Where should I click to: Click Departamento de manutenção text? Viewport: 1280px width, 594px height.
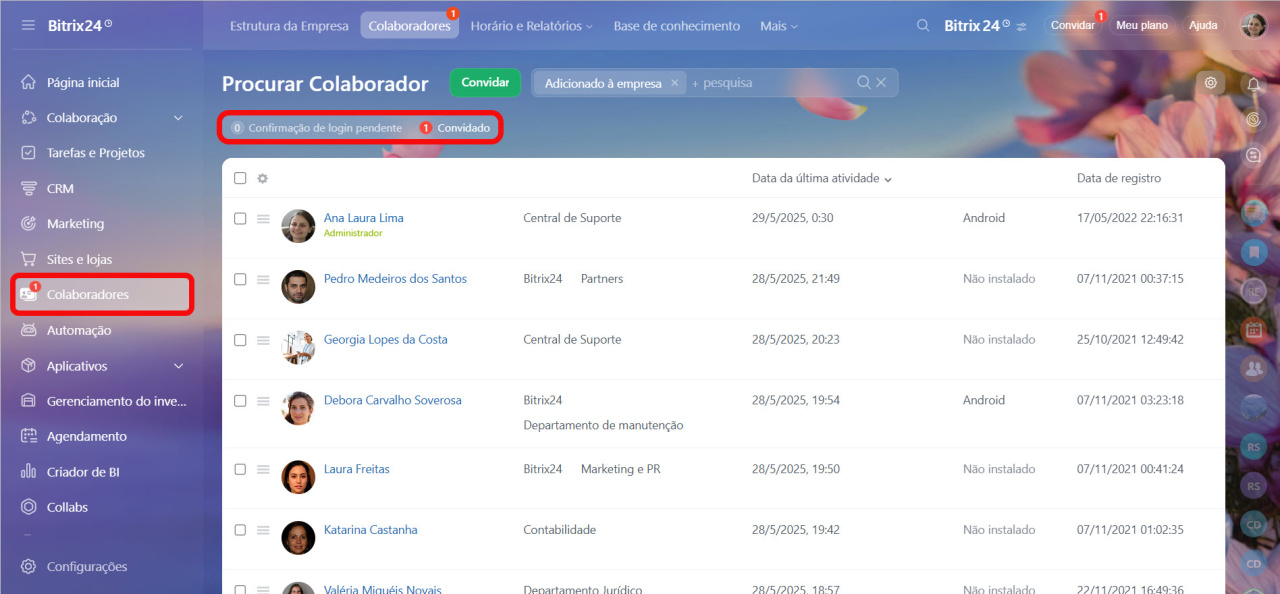(603, 425)
